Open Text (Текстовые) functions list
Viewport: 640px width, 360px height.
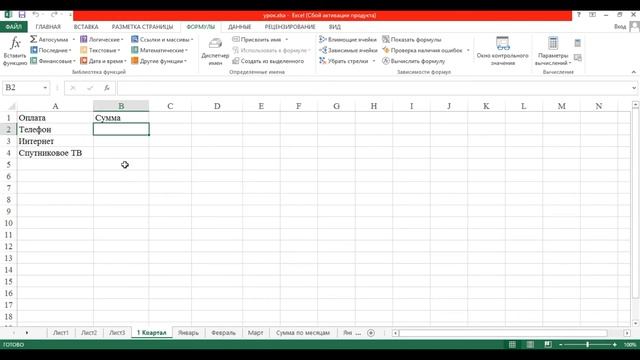[x=100, y=50]
